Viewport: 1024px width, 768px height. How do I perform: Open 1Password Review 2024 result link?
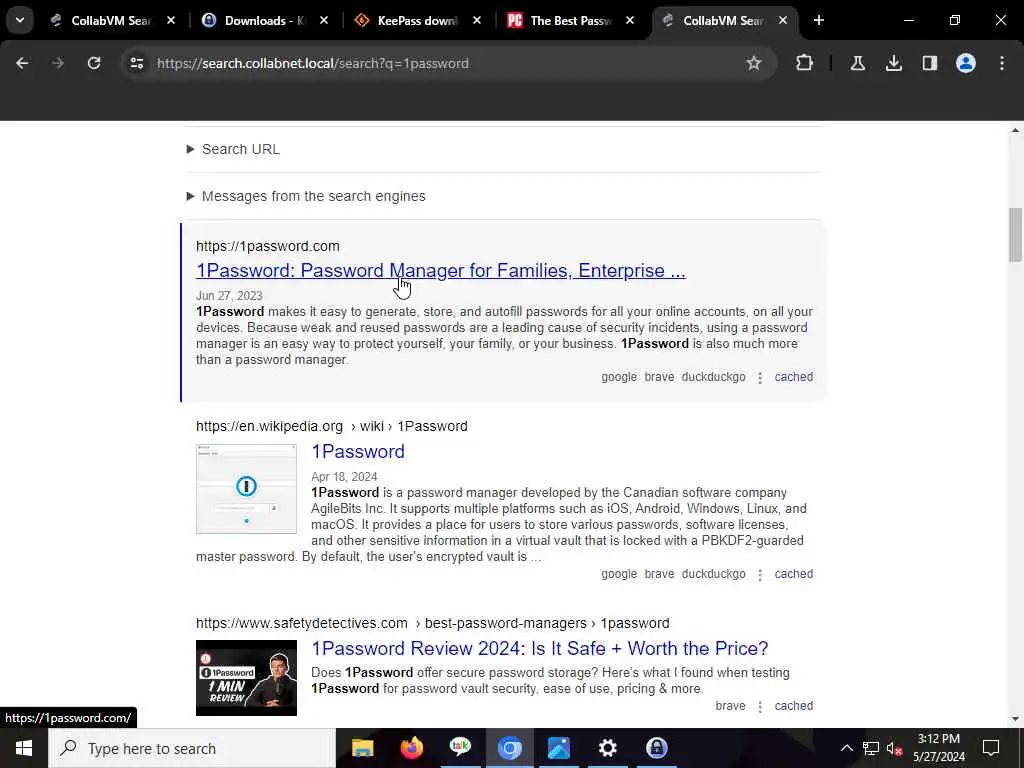(x=539, y=648)
